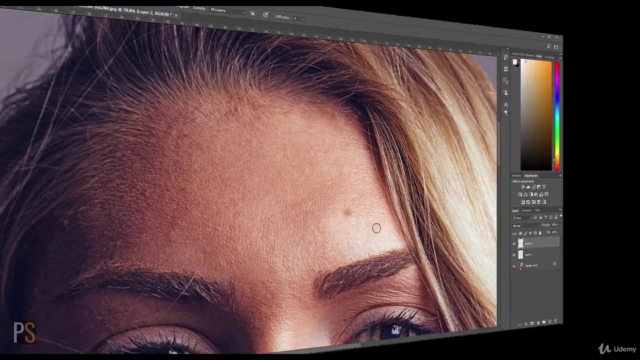
Task: Add a Black & White adjustment
Action: [531, 194]
